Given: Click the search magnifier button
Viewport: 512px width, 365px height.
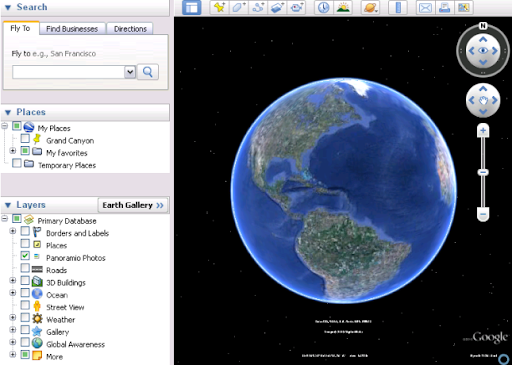Looking at the screenshot, I should pos(148,72).
